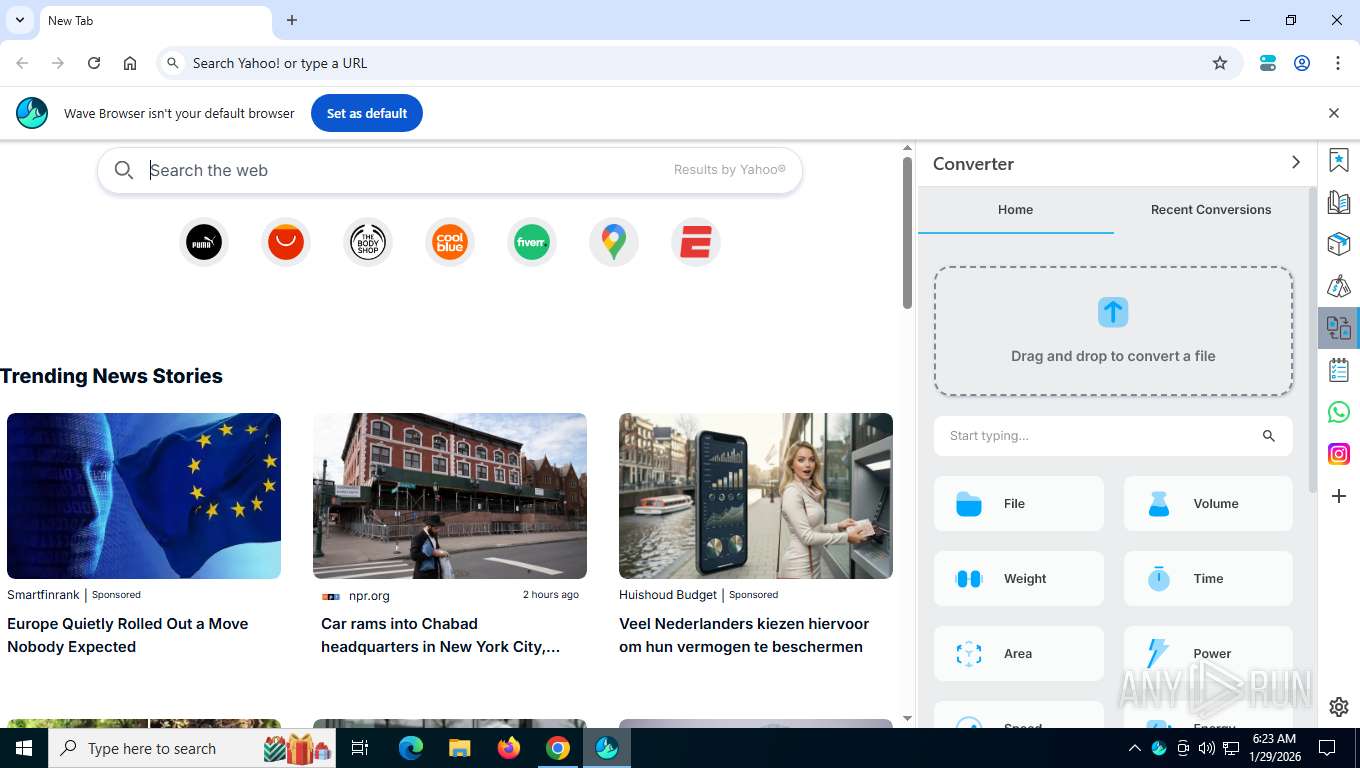Open the Coolblue shortcut
Image resolution: width=1360 pixels, height=768 pixels.
pos(450,242)
